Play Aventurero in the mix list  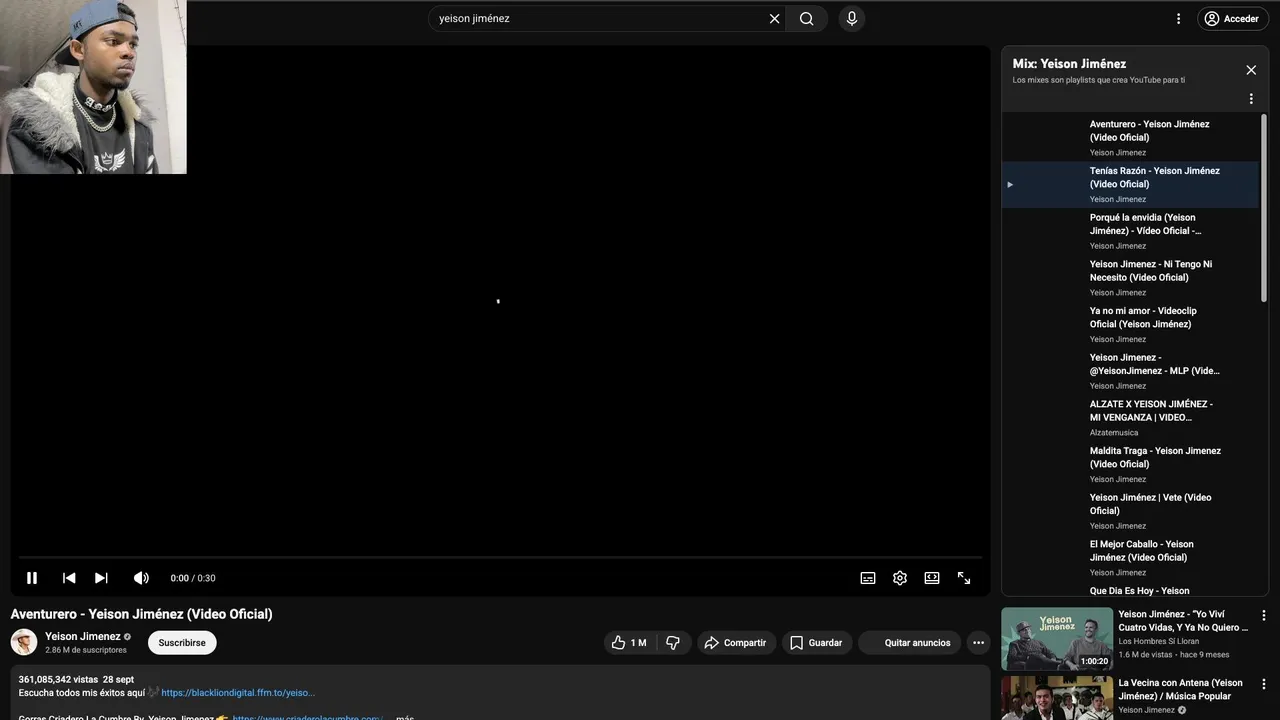1130,138
